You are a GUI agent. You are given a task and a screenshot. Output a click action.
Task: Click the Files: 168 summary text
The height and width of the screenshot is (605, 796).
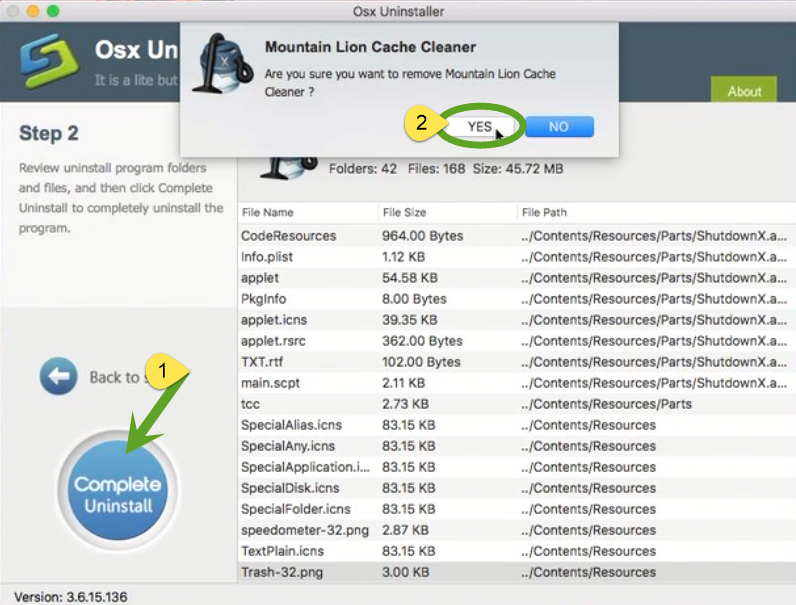[x=437, y=169]
